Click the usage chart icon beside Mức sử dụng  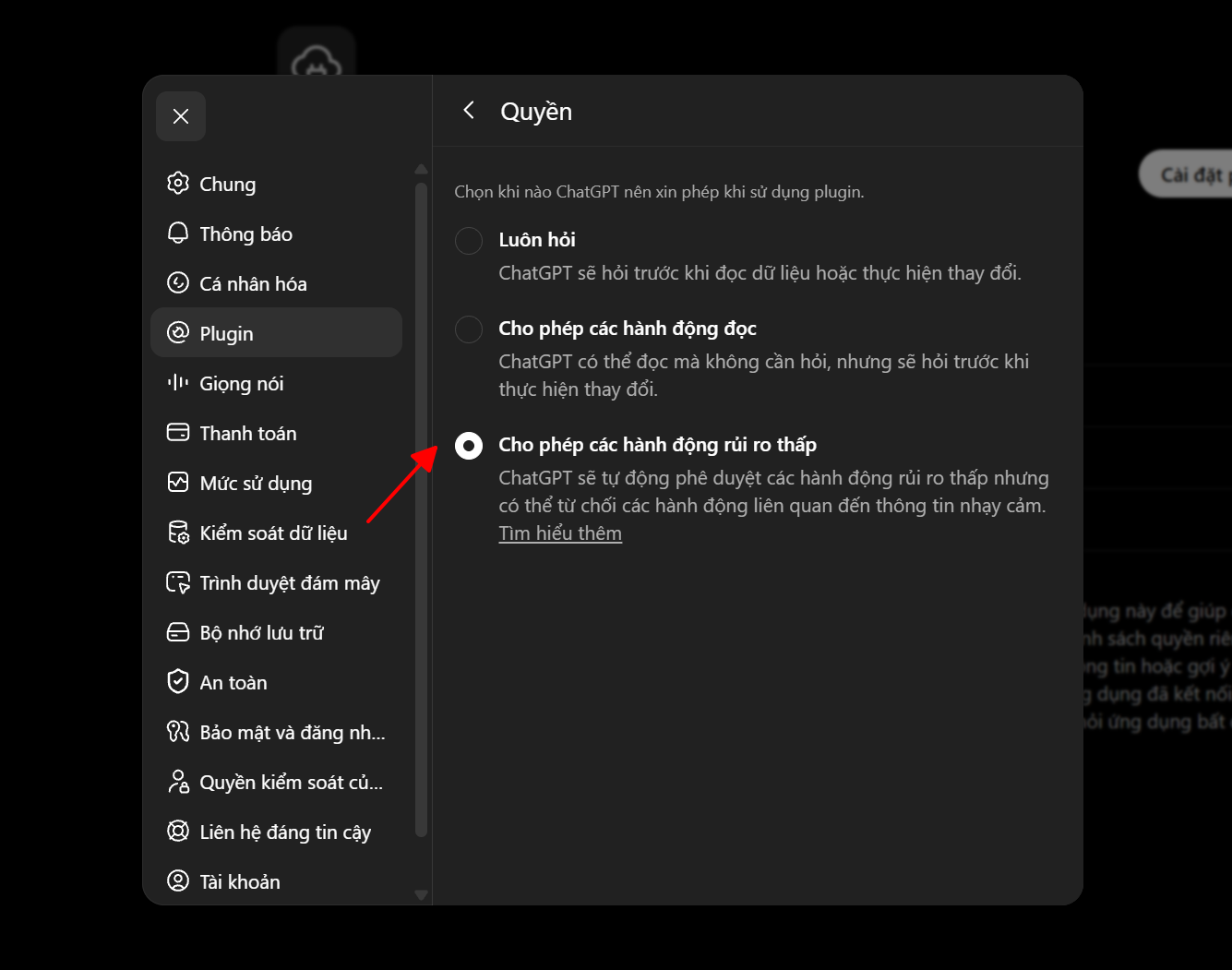178,482
